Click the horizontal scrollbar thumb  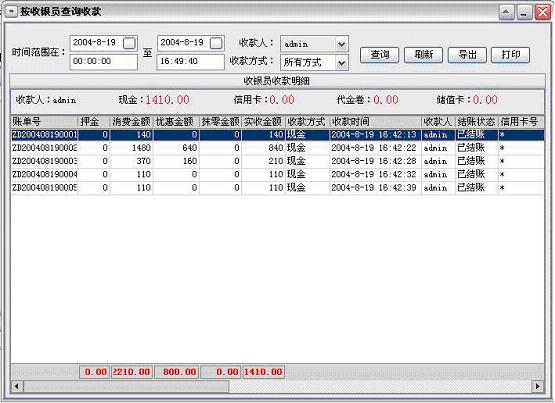[126, 386]
